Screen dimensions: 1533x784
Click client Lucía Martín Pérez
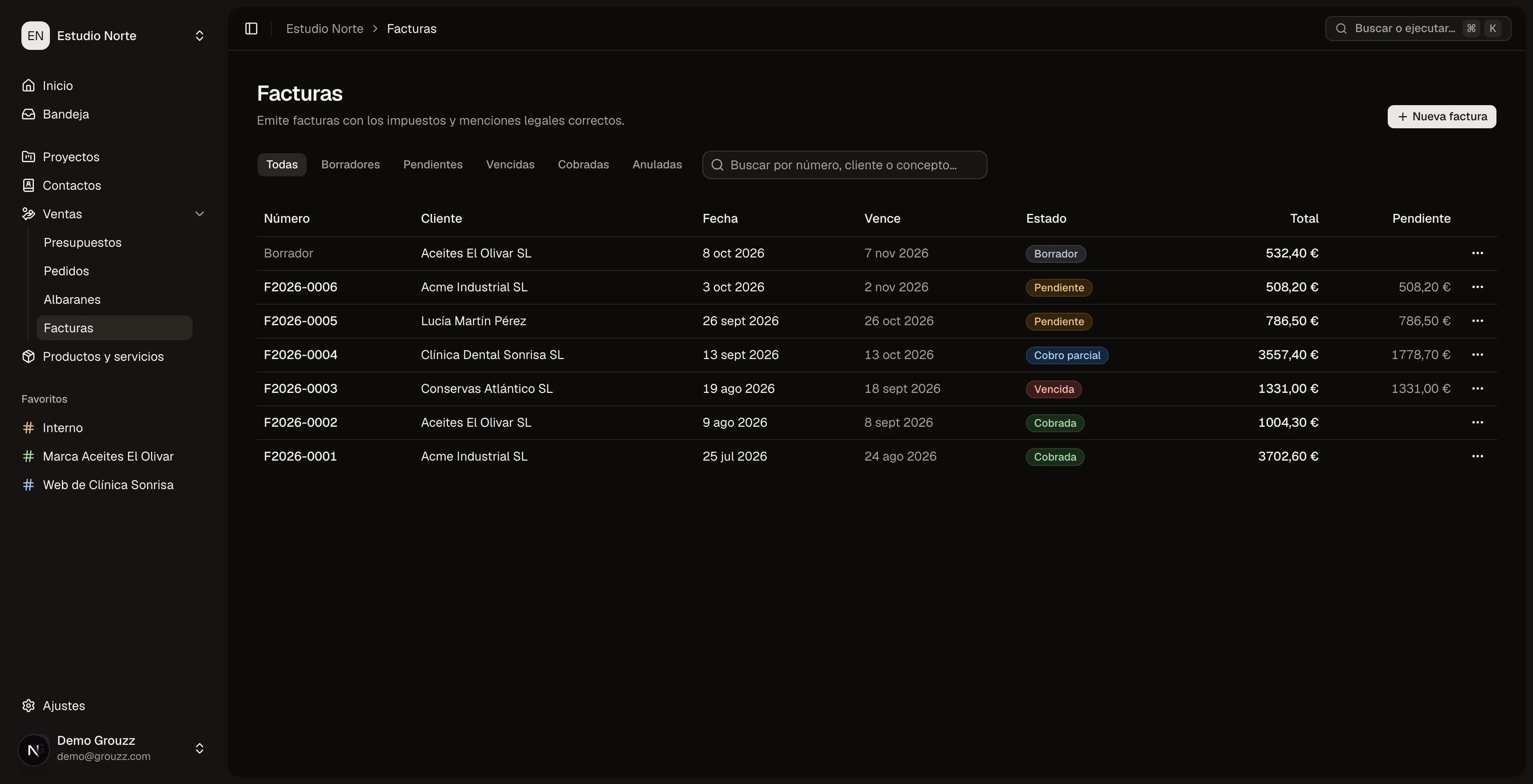473,321
